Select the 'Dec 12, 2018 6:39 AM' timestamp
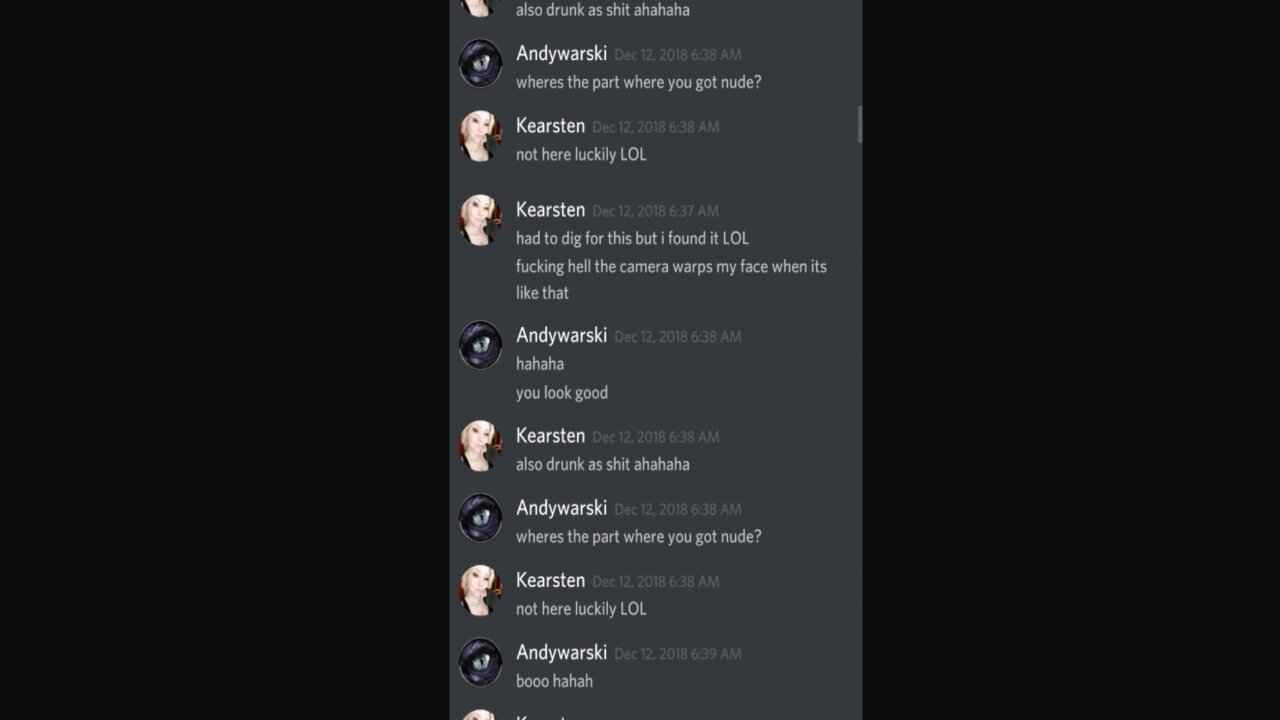 coord(678,654)
